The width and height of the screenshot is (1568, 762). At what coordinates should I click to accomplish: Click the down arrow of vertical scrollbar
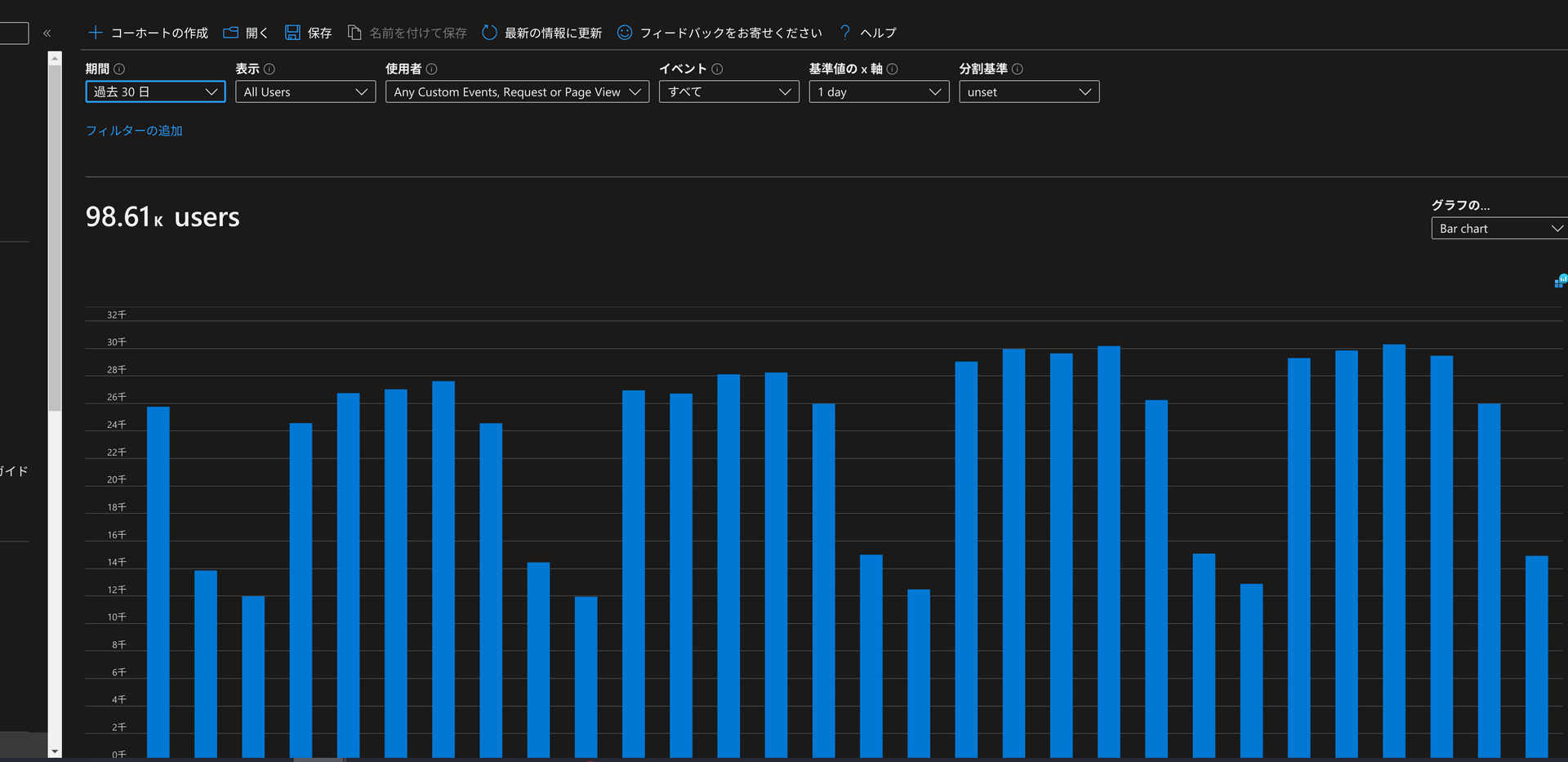coord(55,751)
